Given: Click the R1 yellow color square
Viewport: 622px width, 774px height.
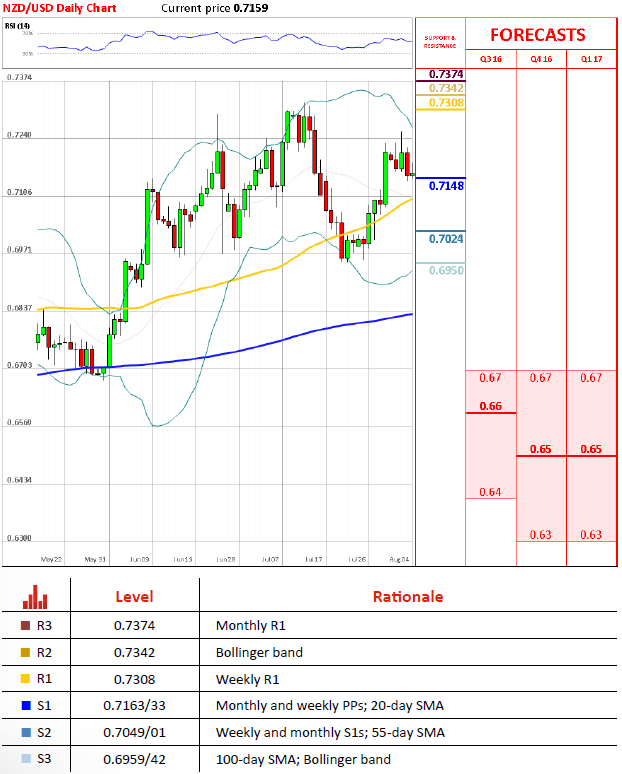Looking at the screenshot, I should [26, 680].
